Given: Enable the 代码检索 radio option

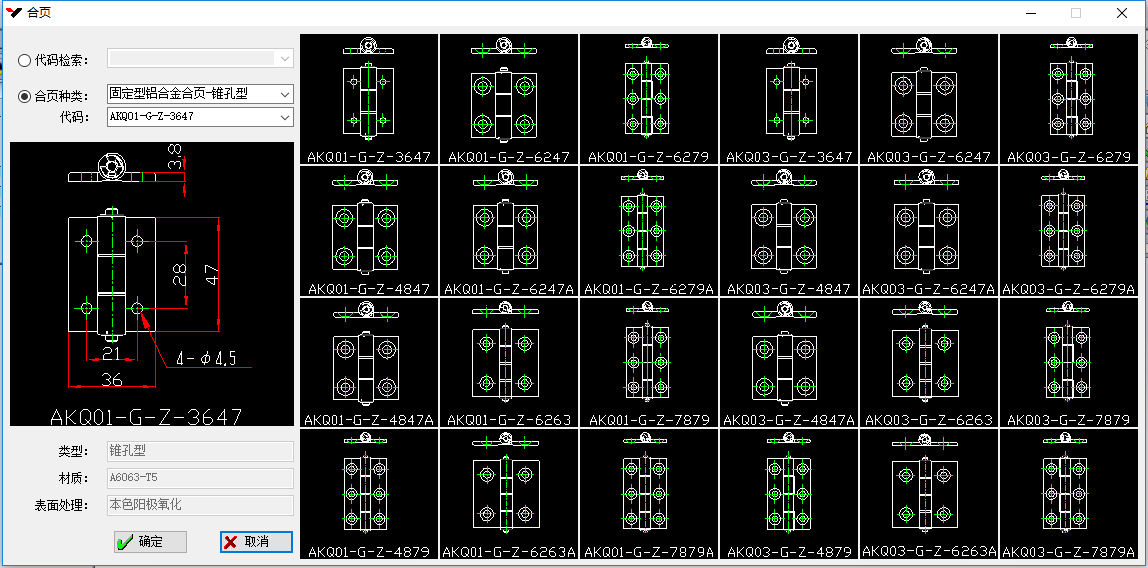Looking at the screenshot, I should click(x=25, y=60).
